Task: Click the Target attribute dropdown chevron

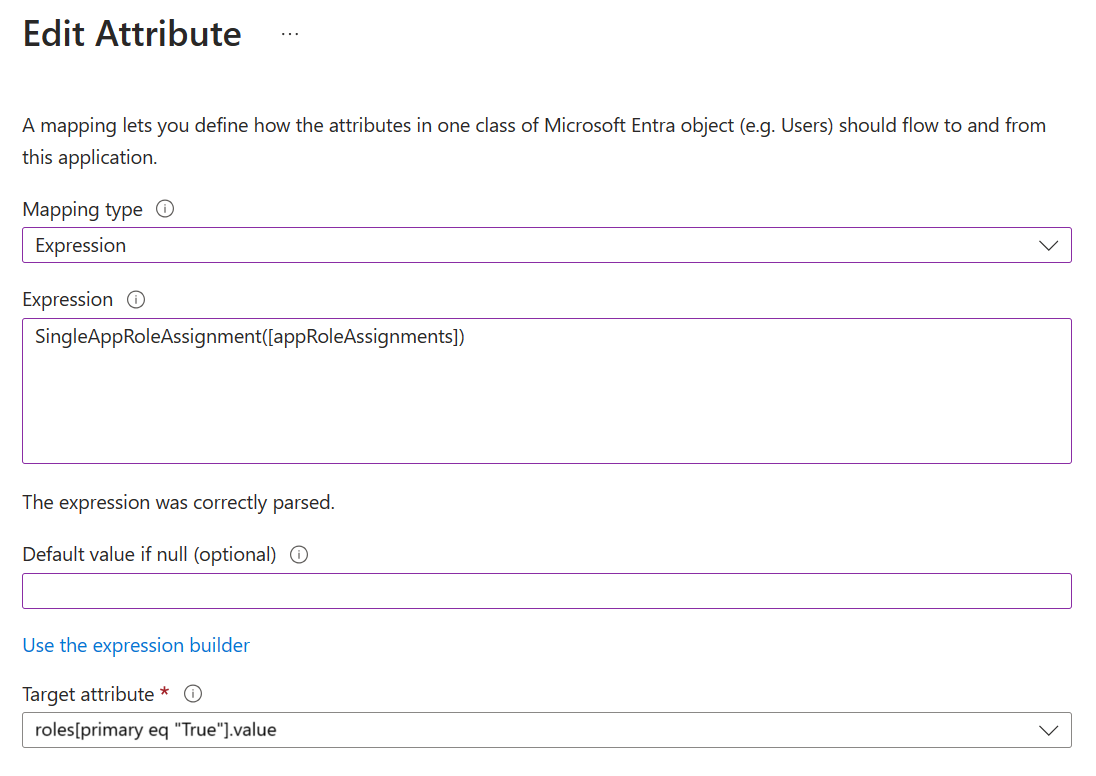Action: click(x=1048, y=730)
